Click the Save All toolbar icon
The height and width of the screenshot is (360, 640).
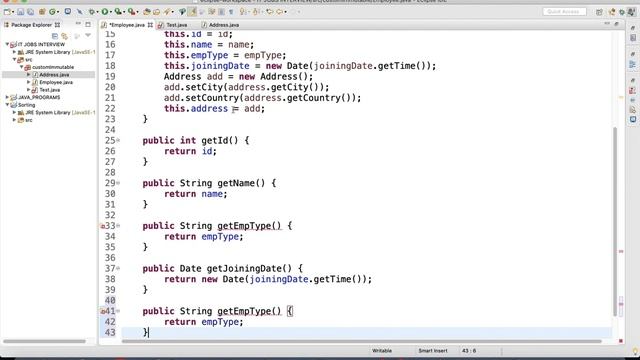pos(31,12)
